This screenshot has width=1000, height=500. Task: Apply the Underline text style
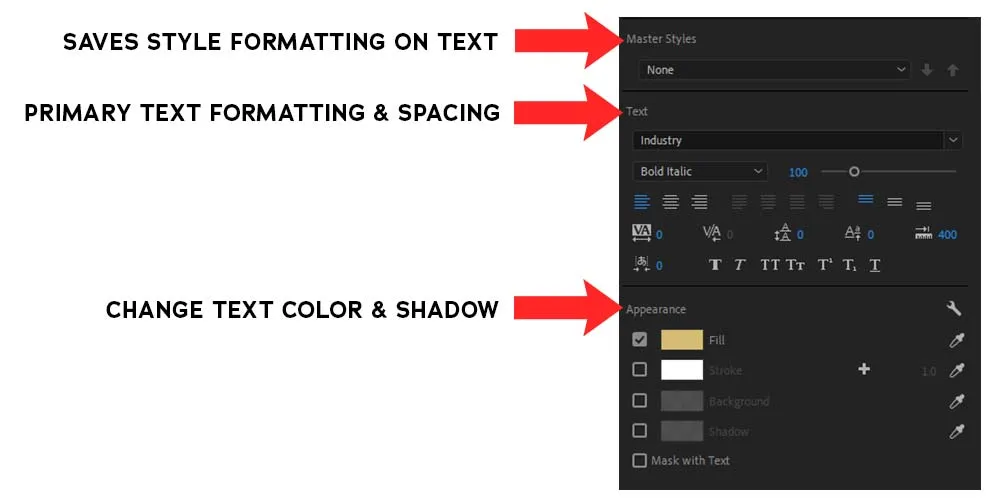coord(875,265)
